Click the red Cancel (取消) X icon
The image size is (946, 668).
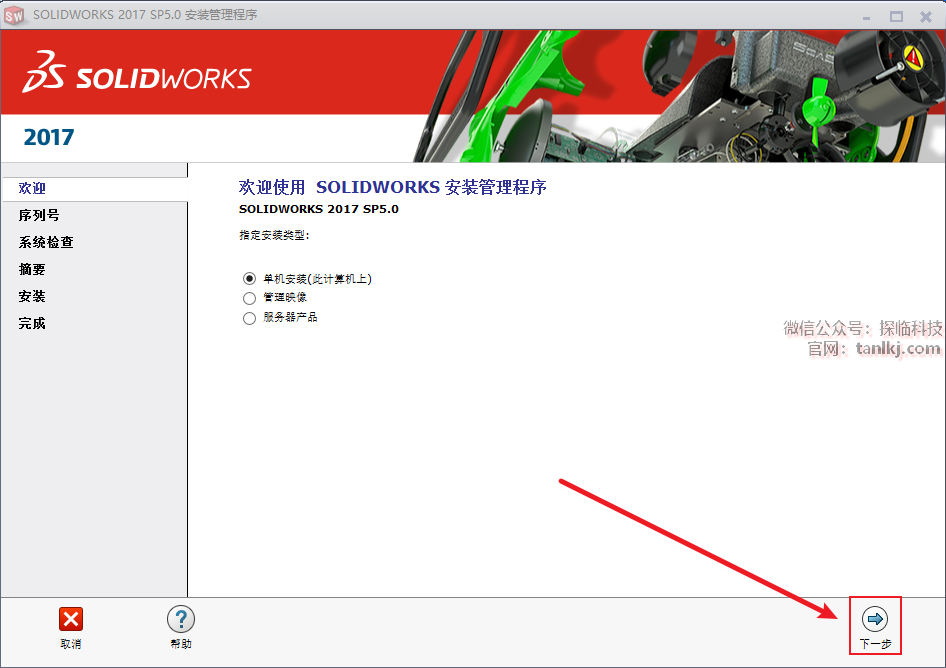pos(70,619)
